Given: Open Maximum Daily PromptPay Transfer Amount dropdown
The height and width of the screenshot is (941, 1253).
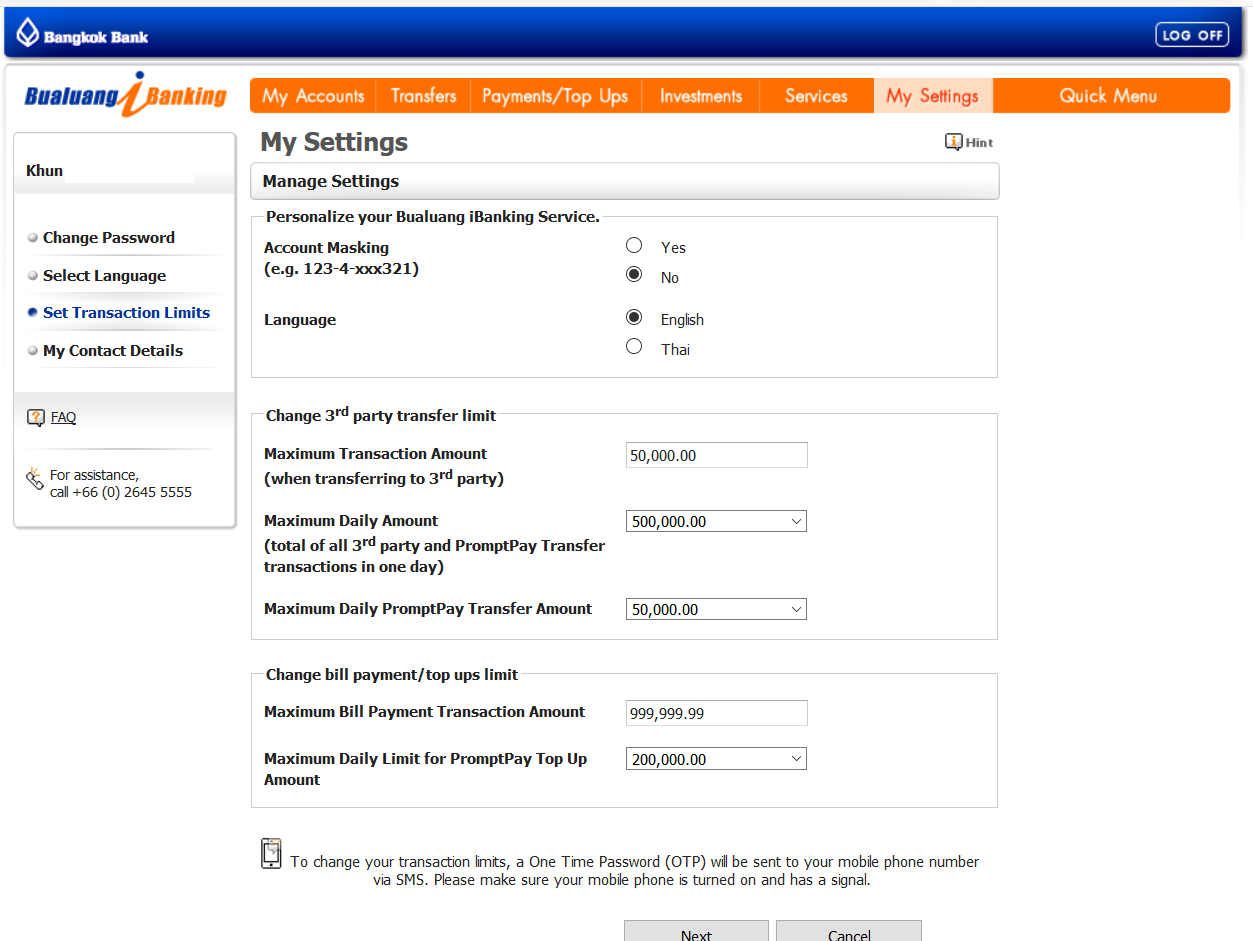Looking at the screenshot, I should [716, 609].
